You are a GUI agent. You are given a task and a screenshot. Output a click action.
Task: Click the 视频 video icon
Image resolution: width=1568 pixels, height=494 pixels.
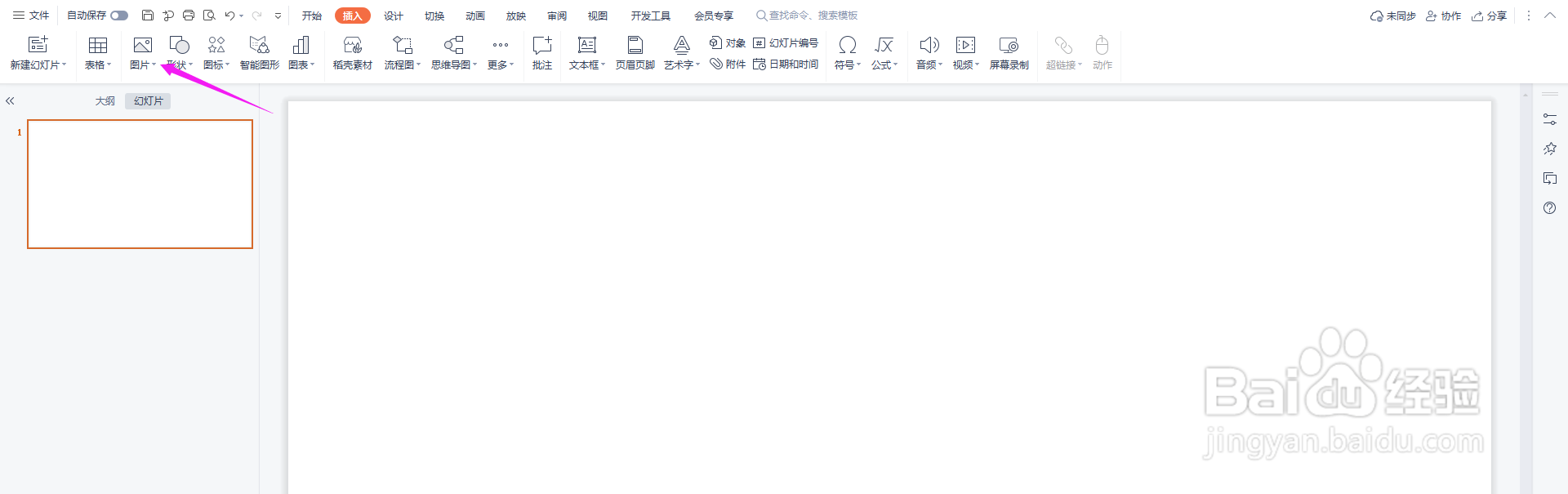[965, 45]
